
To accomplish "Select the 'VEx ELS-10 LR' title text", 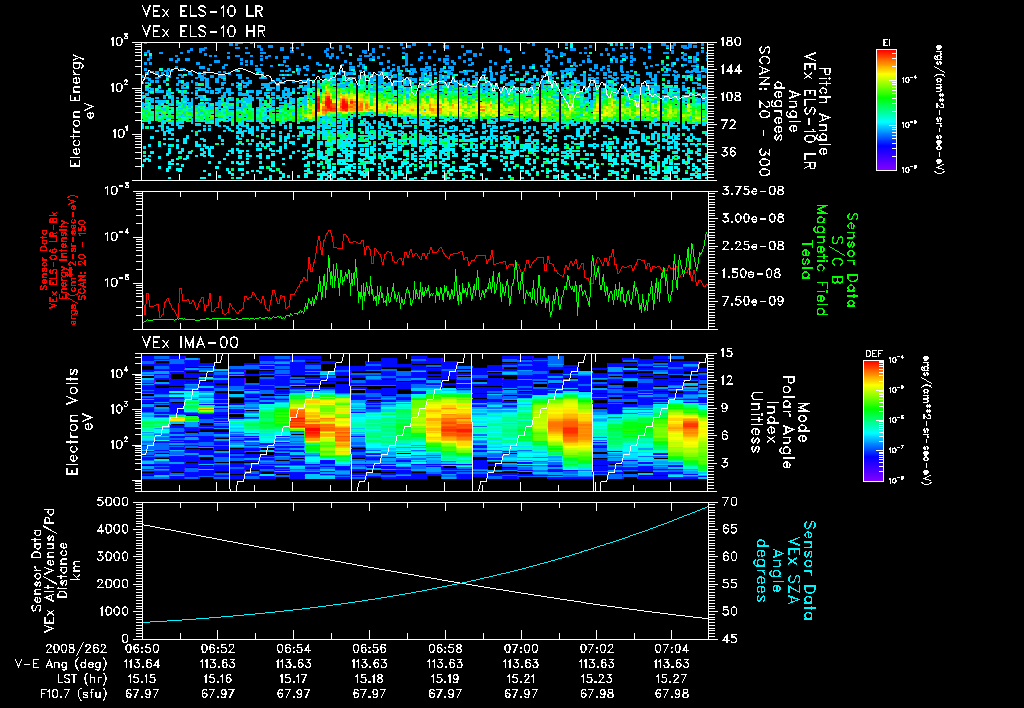I will pyautogui.click(x=202, y=12).
